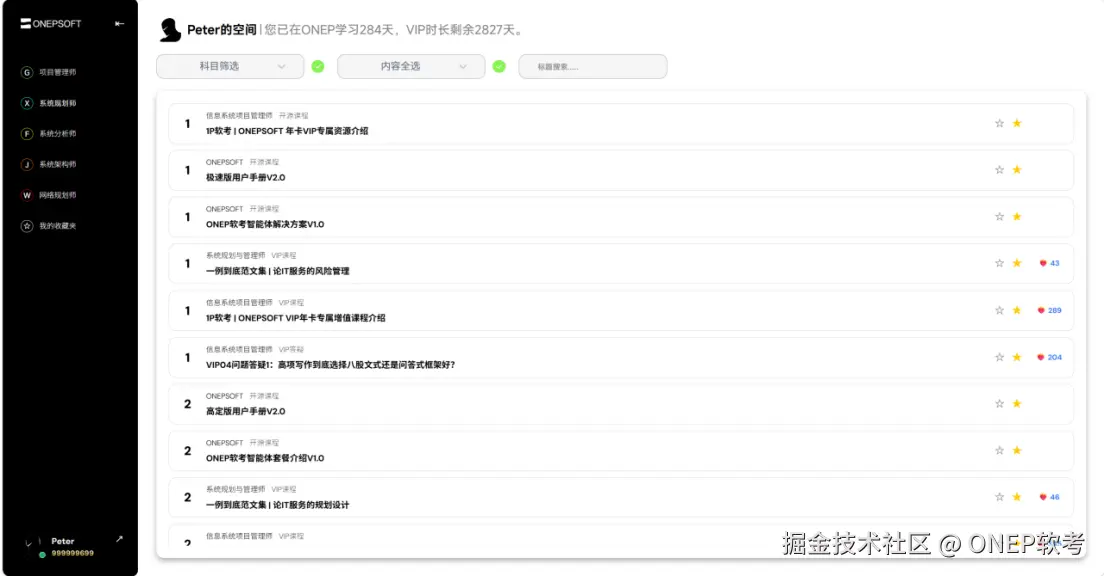Click the star circle icon for 我的收藏夹

tap(27, 226)
